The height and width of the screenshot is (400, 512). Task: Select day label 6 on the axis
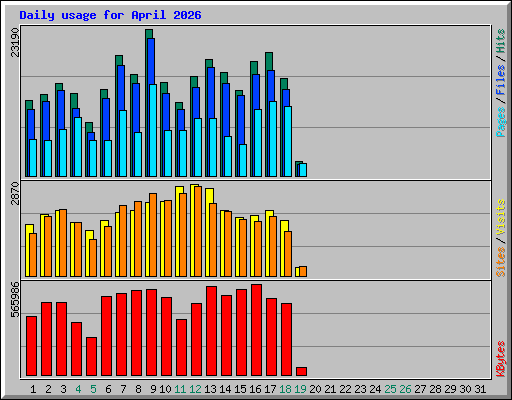pyautogui.click(x=108, y=389)
